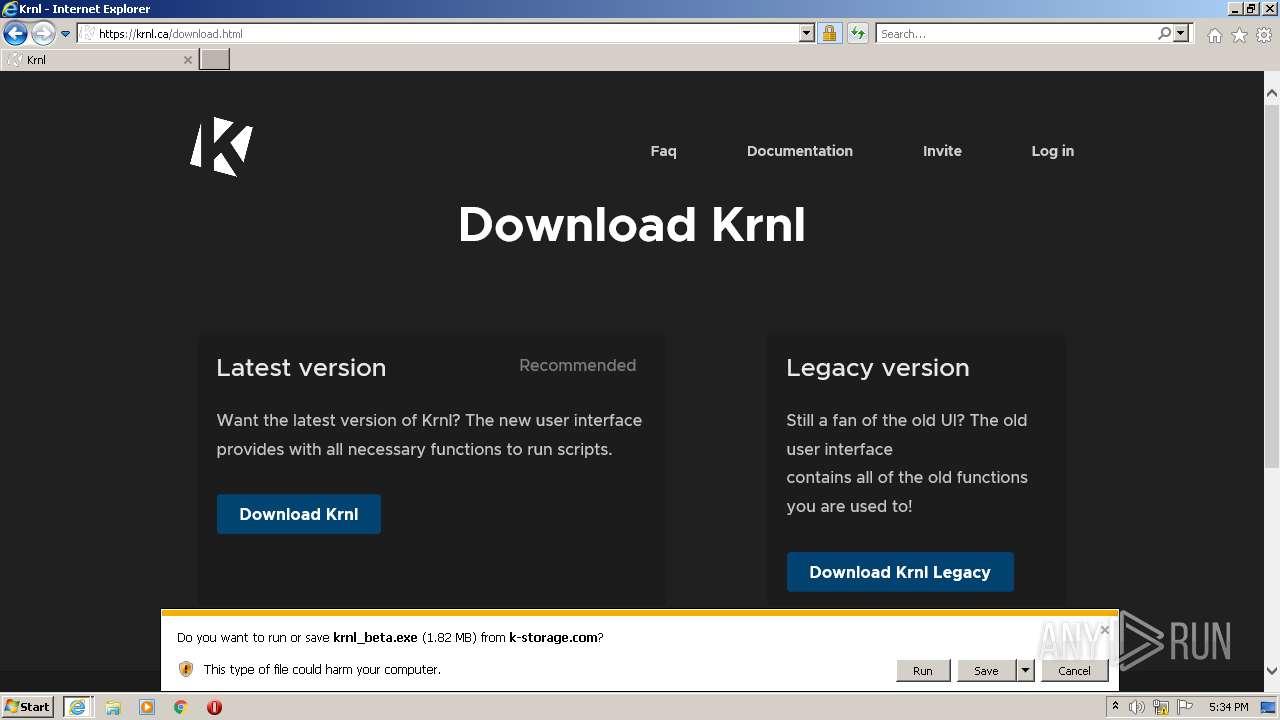Click Save in the download bar
Screen dimensions: 1280x720
[x=986, y=671]
